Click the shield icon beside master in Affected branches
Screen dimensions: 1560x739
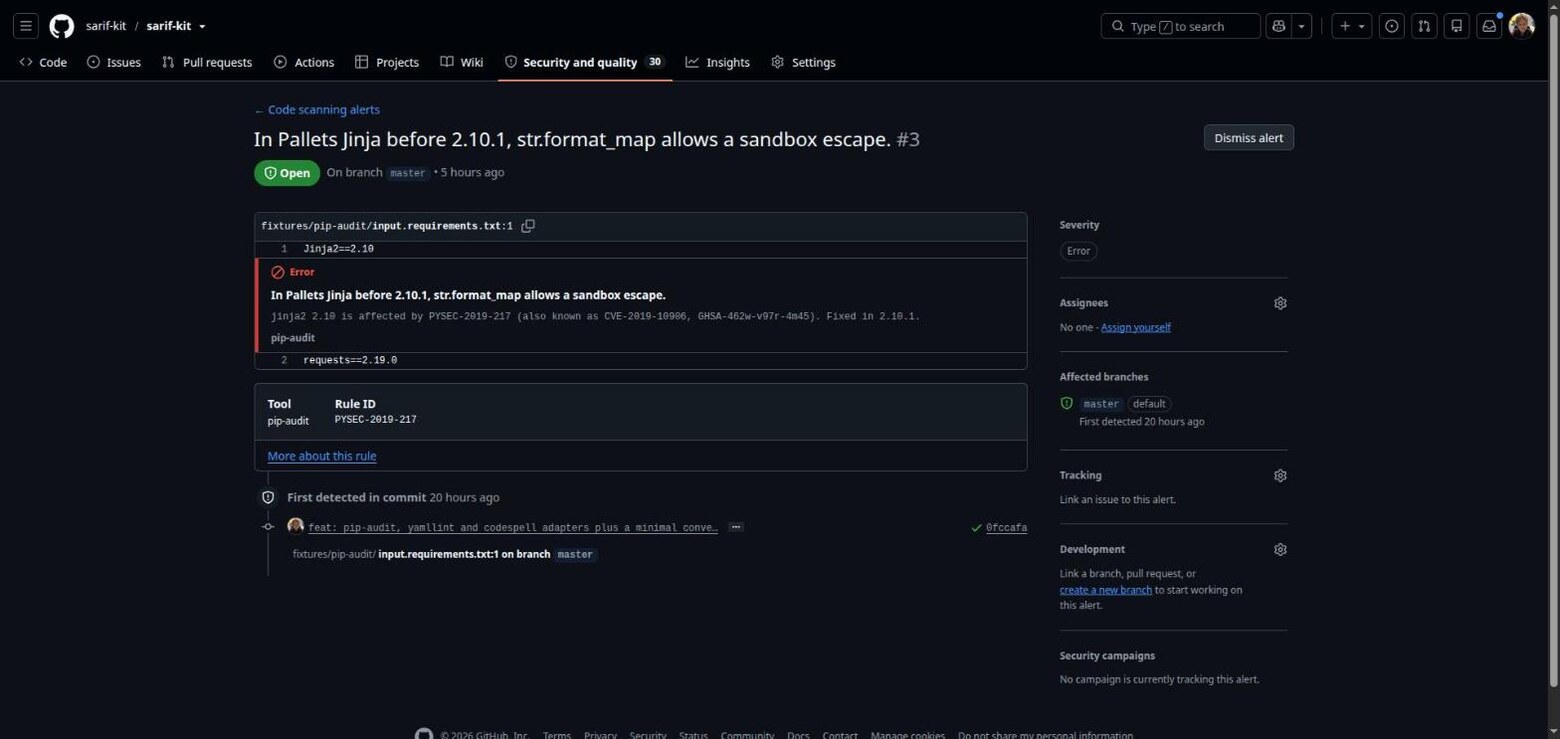pyautogui.click(x=1066, y=403)
